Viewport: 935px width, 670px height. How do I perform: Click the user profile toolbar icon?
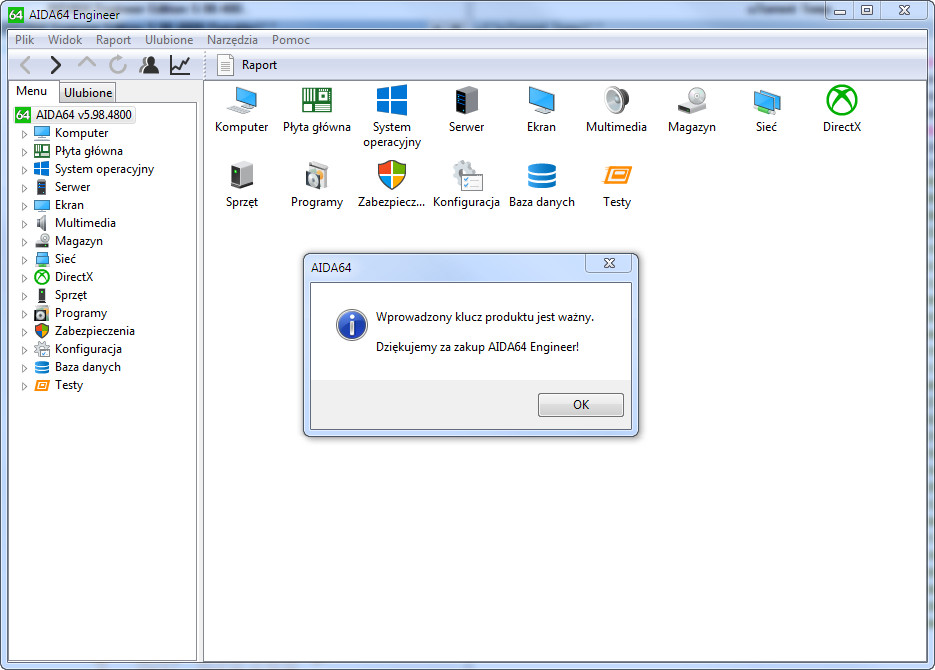coord(148,64)
